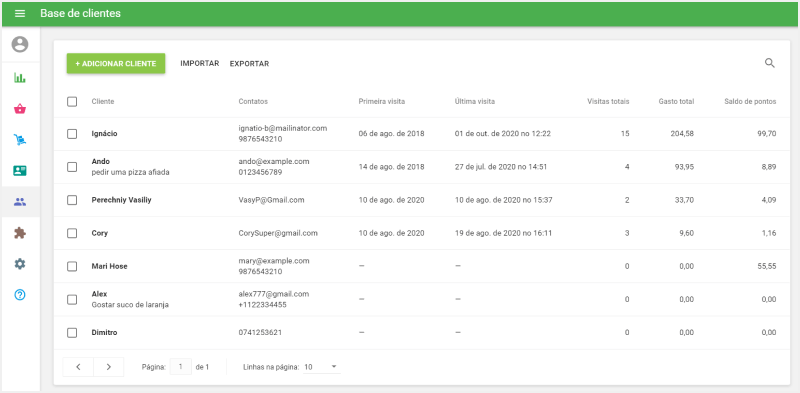Screen dimensions: 800x393
Task: Open customer Ando
Action: coord(101,161)
